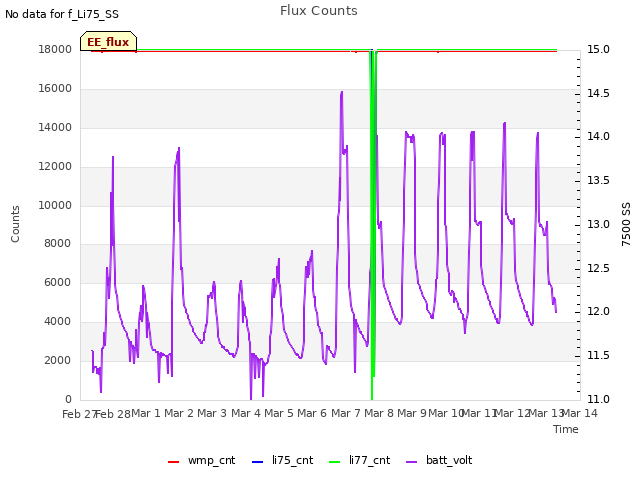Click the Mar 14 date label
Screen dimensions: 640x480
click(580, 413)
